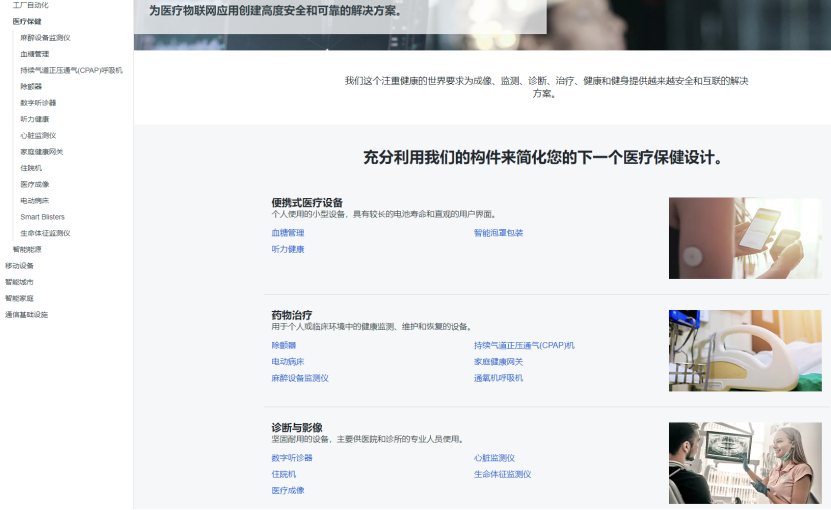Open 工厂自动化 in the left navigation
Screen dimensions: 831x510
tap(31, 5)
